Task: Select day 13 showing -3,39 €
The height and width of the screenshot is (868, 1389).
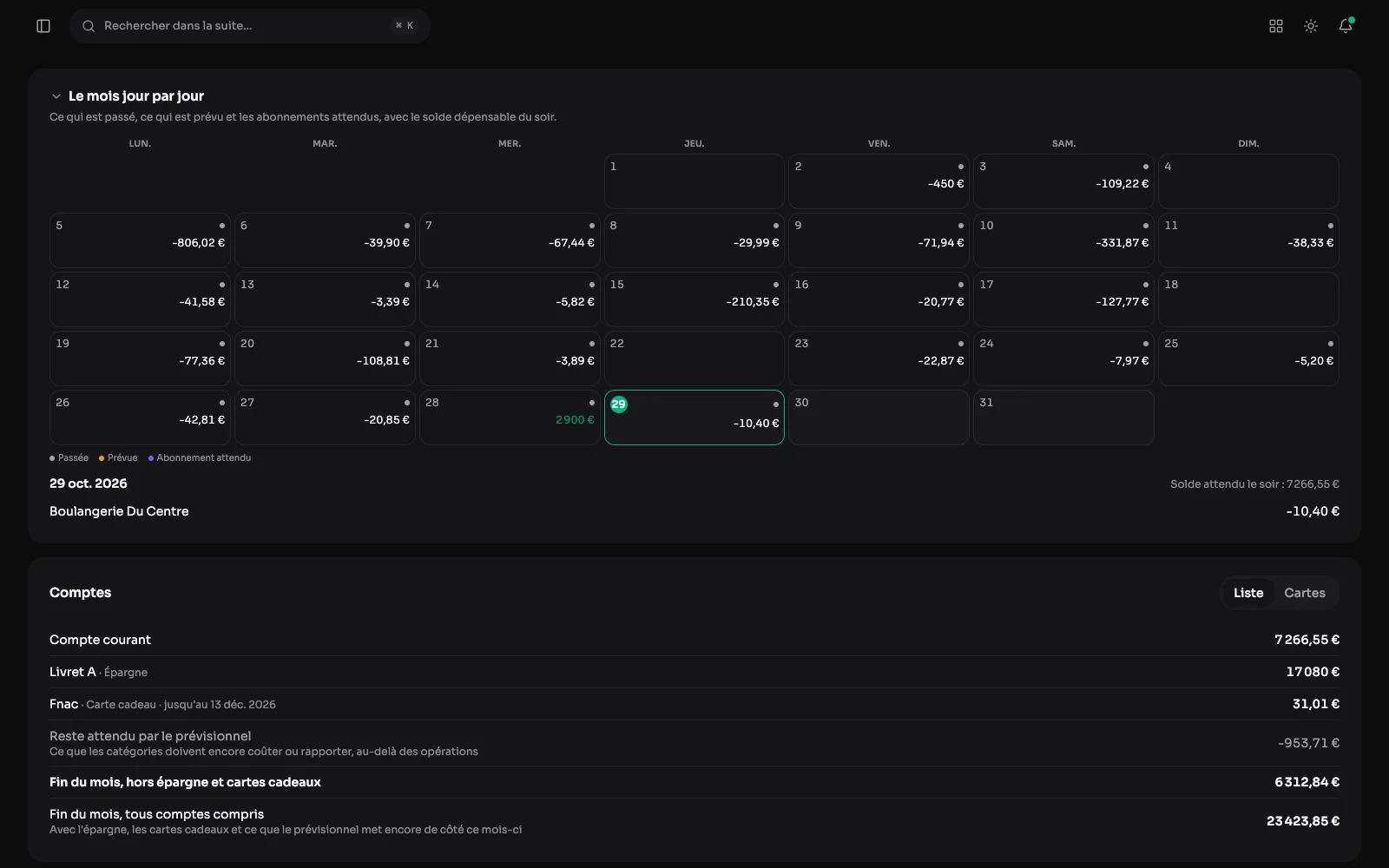Action: click(x=325, y=299)
